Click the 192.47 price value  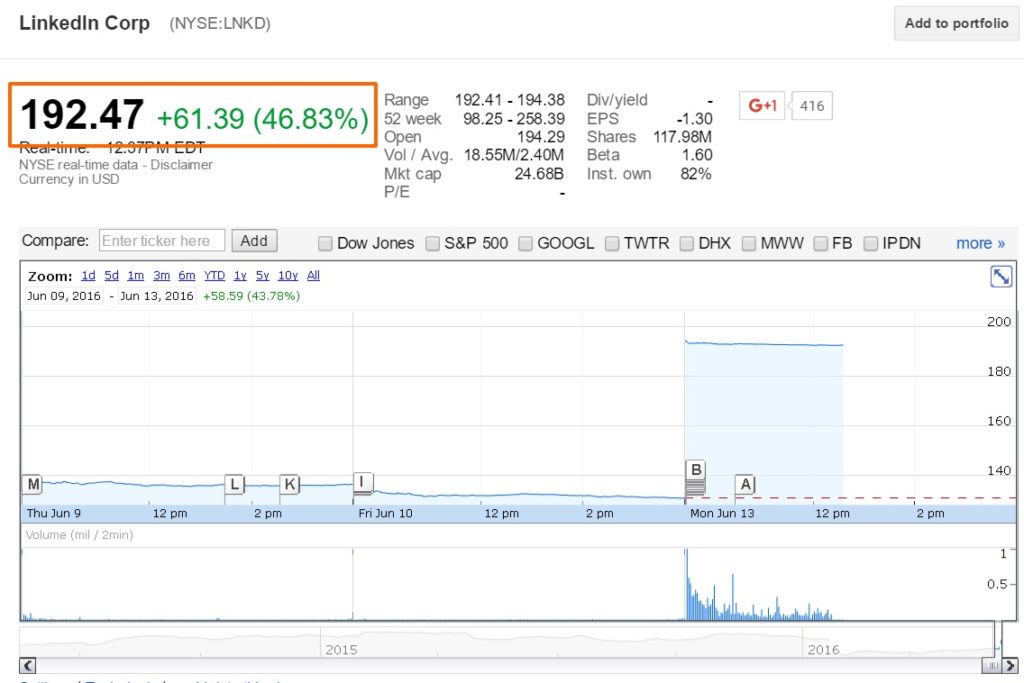click(x=82, y=114)
